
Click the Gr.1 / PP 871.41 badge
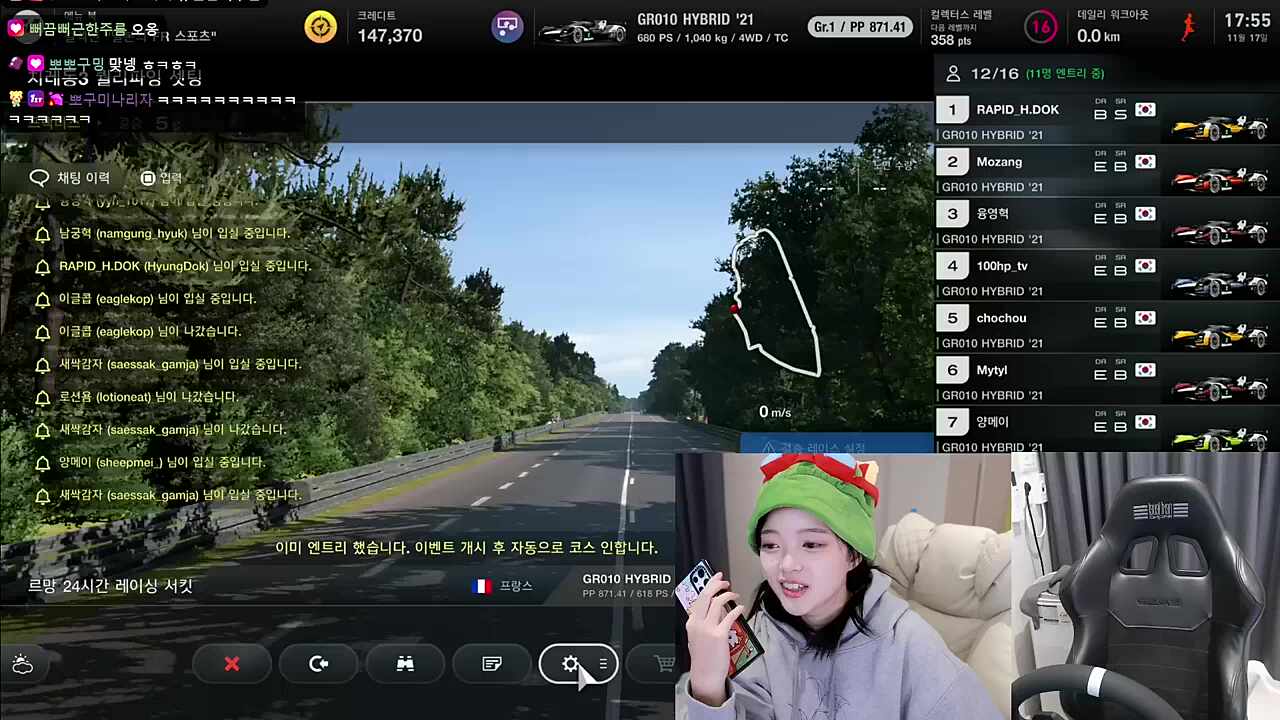point(859,27)
